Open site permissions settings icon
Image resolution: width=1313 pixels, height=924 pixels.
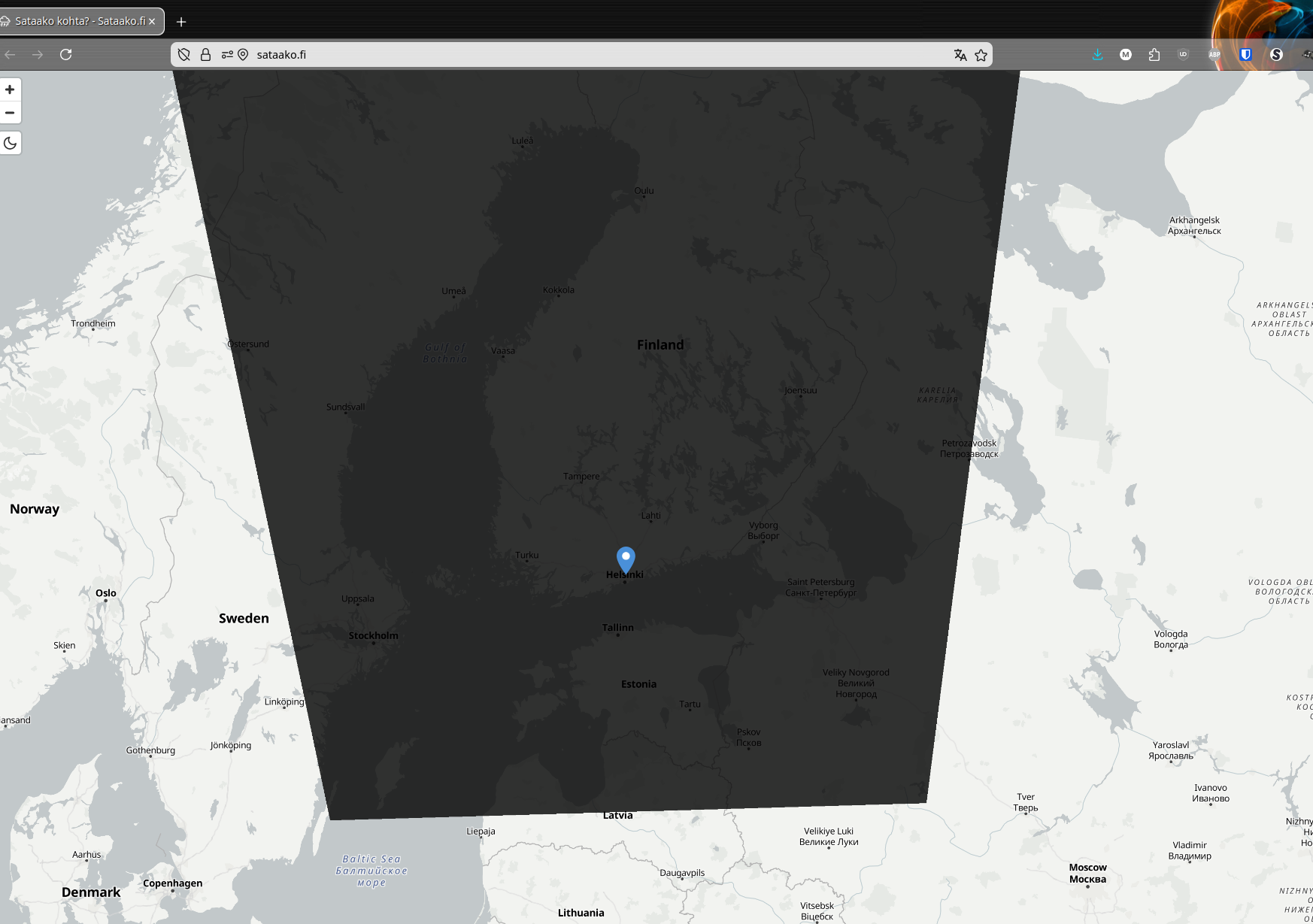pyautogui.click(x=226, y=55)
